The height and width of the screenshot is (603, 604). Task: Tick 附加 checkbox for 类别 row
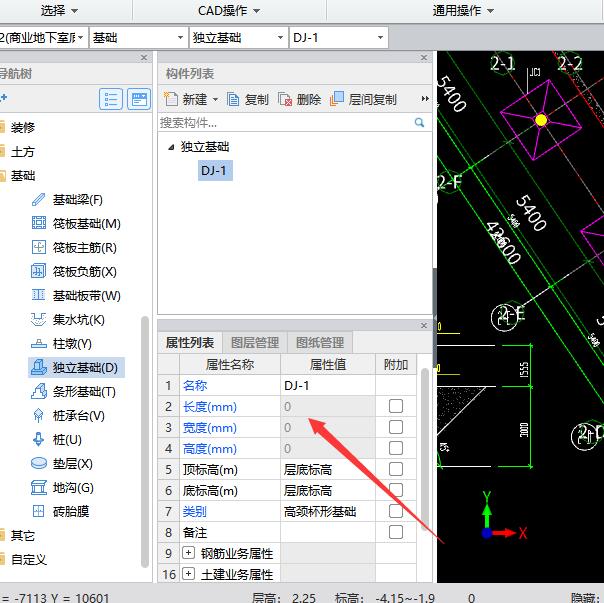tap(396, 511)
